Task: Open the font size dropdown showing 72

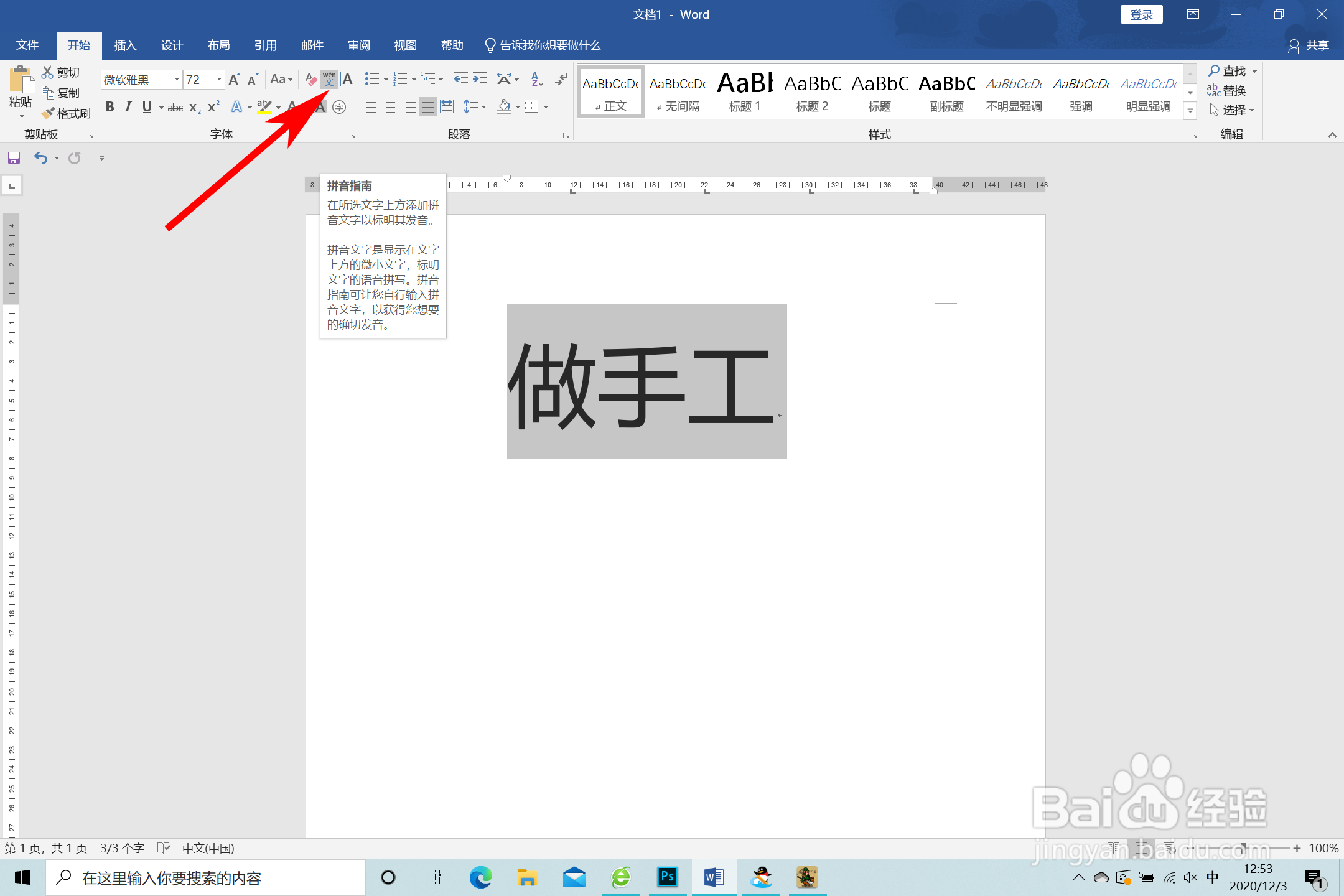Action: (x=219, y=80)
